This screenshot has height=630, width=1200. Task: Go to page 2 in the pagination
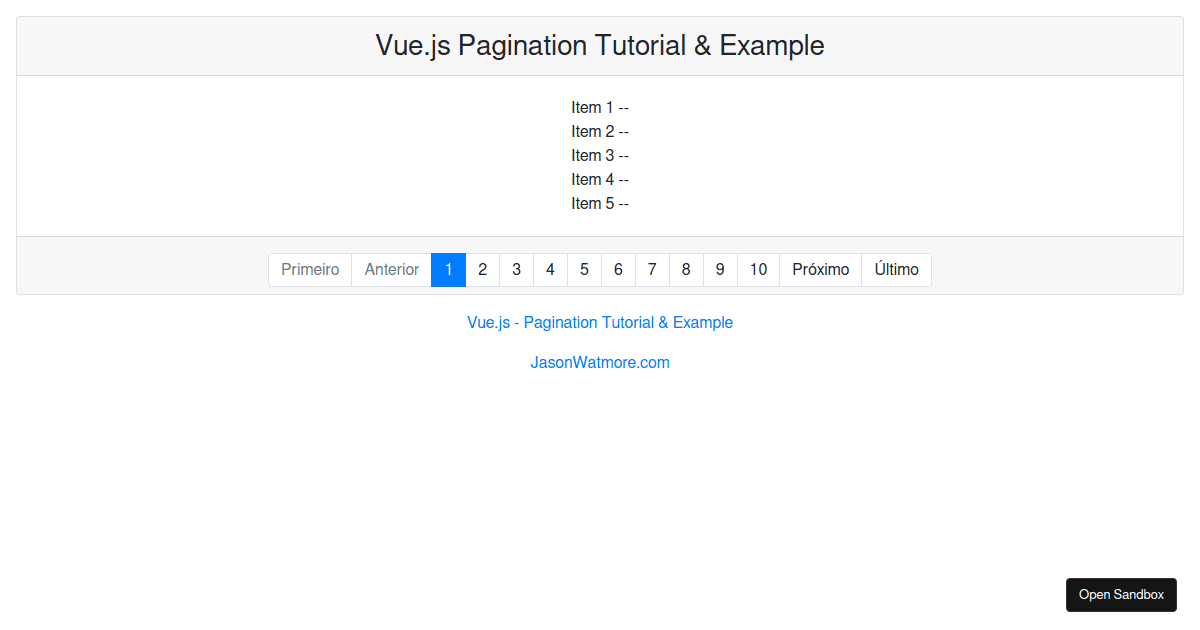coord(482,269)
